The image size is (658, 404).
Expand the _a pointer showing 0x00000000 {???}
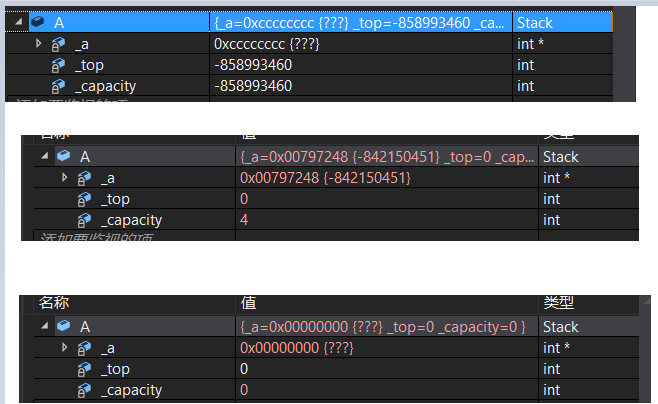coord(65,347)
